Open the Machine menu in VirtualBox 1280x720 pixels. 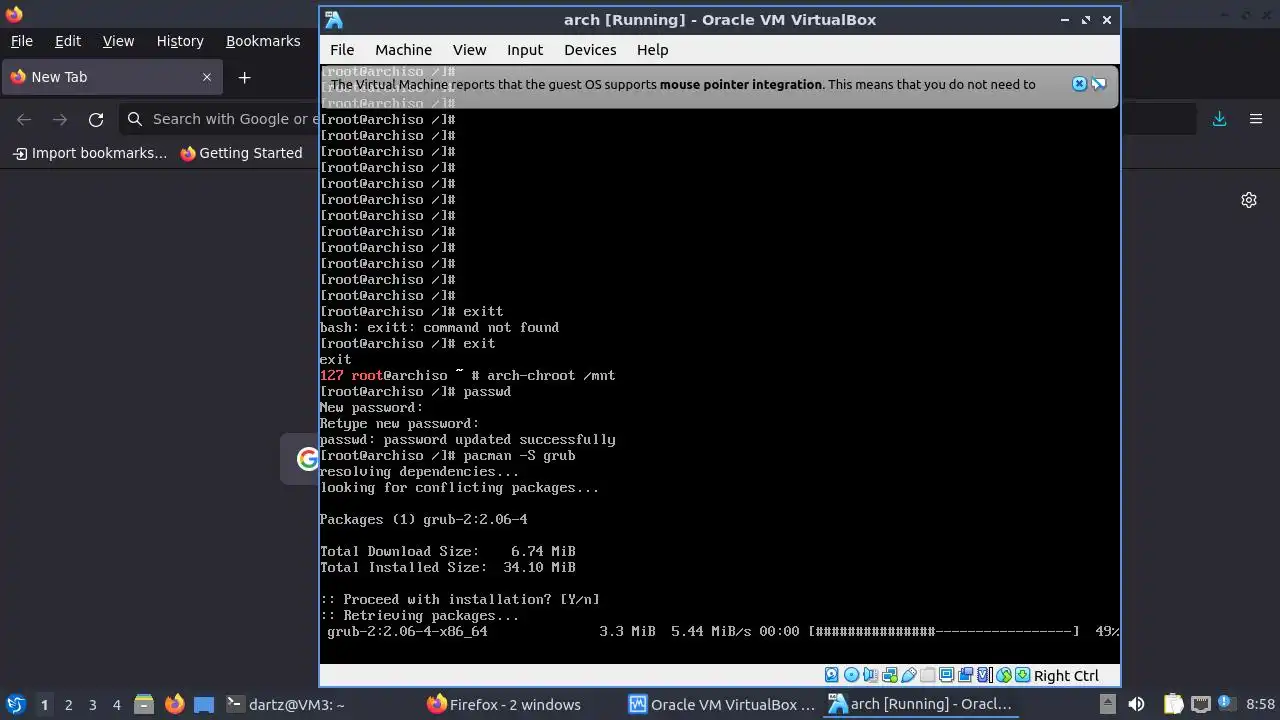coord(403,49)
